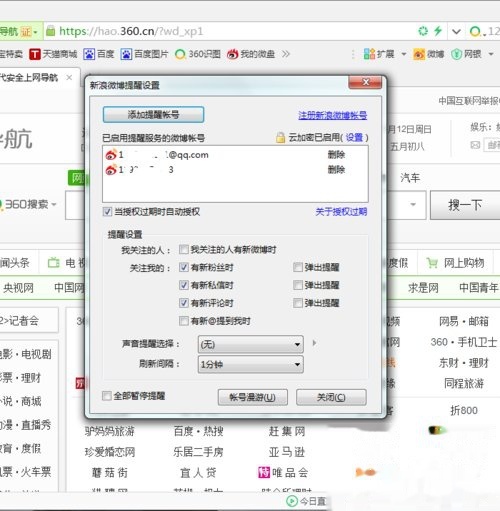Screen dimensions: 500x511
Task: Uncheck the 有新粉丝时 checkbox
Action: [184, 267]
